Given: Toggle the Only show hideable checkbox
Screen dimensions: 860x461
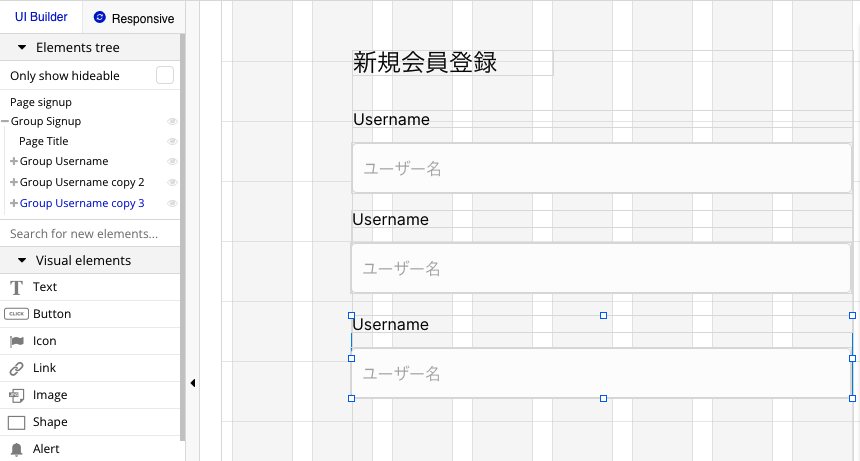Looking at the screenshot, I should [x=165, y=76].
